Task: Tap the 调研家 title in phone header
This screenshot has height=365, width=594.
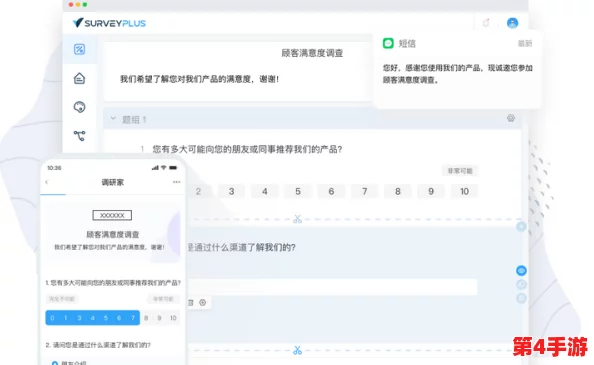Action: pyautogui.click(x=113, y=182)
